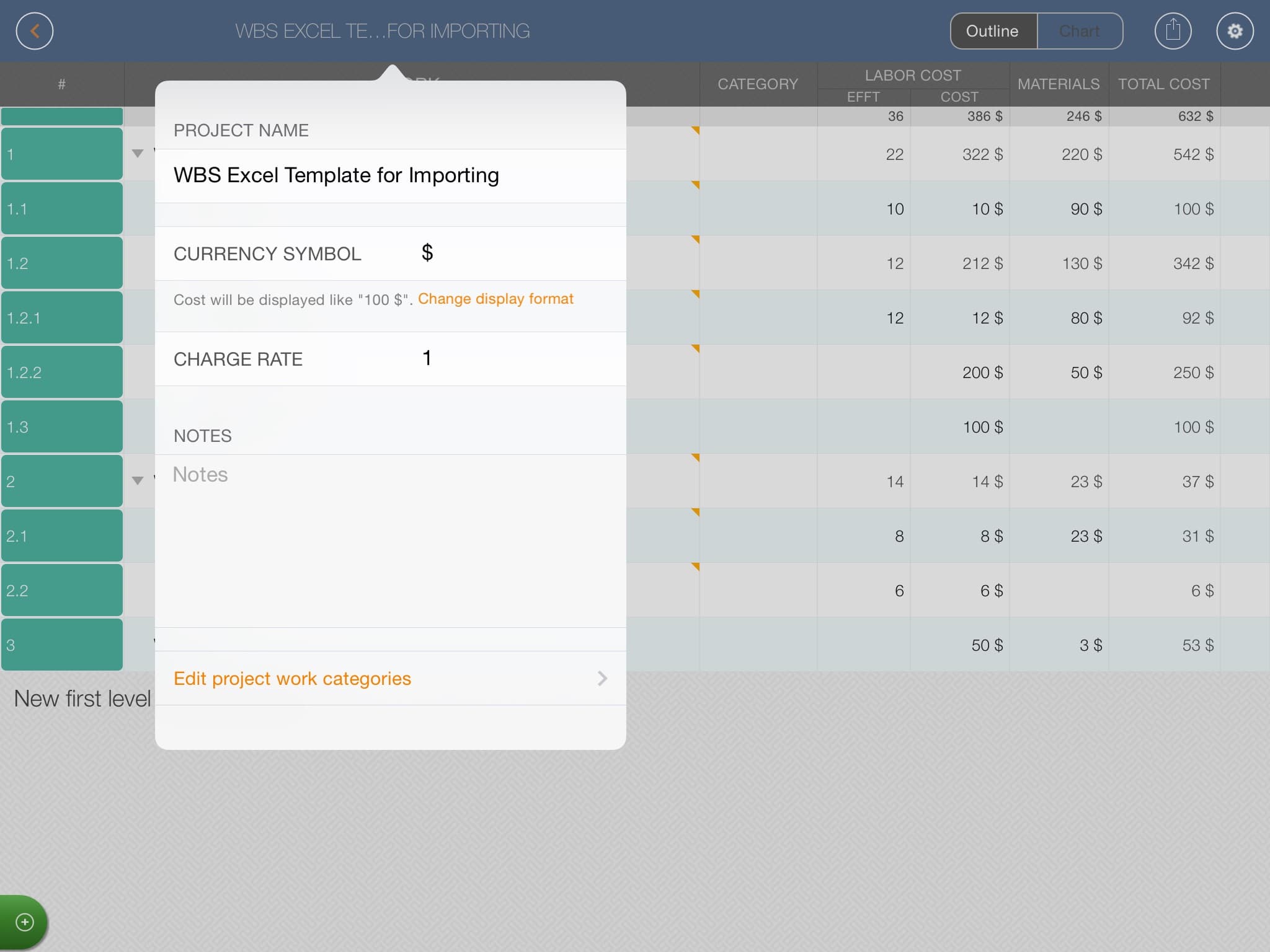This screenshot has height=952, width=1270.
Task: Edit the charge rate value
Action: coord(427,358)
